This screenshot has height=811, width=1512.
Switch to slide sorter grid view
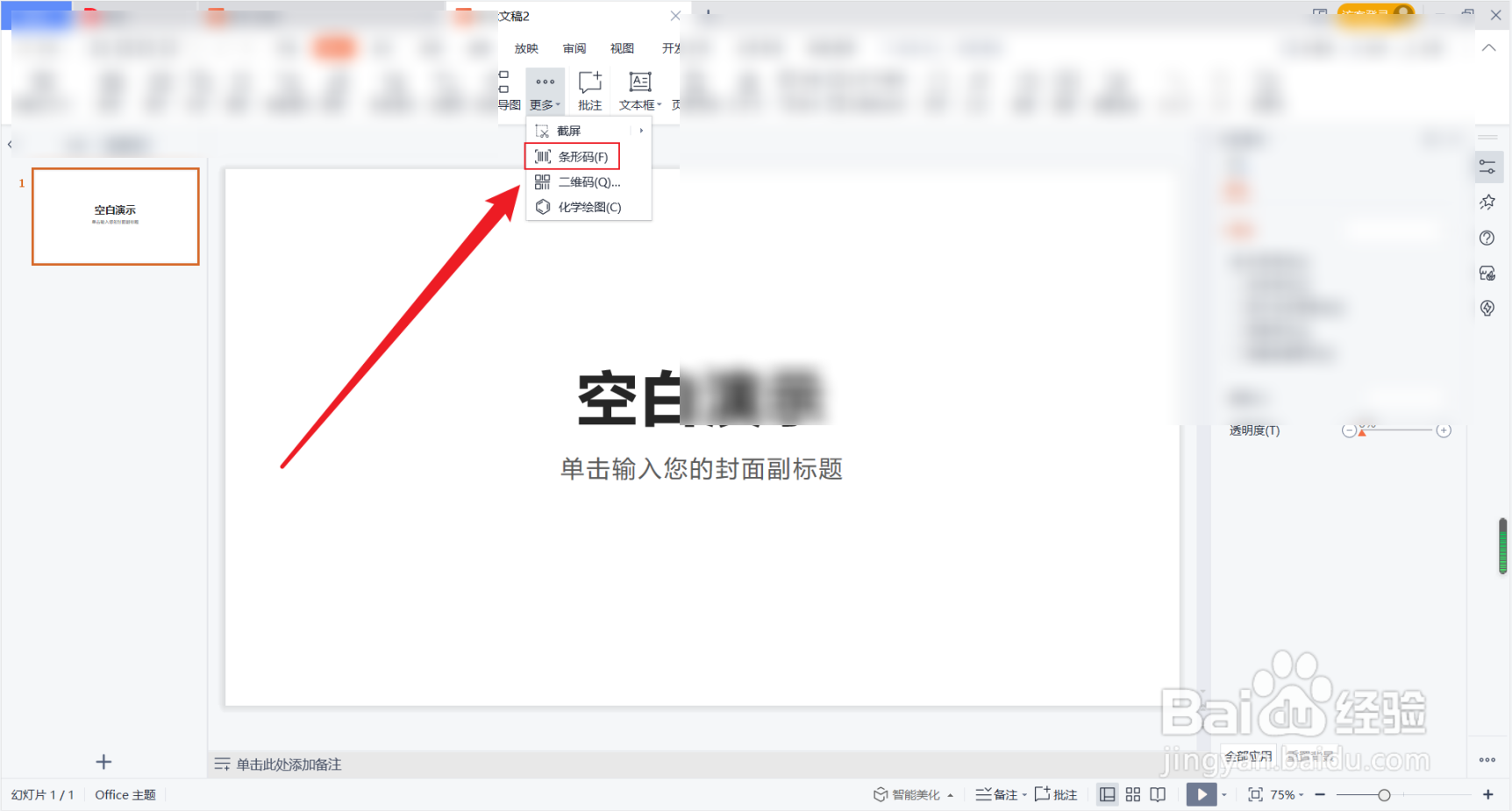(x=1133, y=794)
